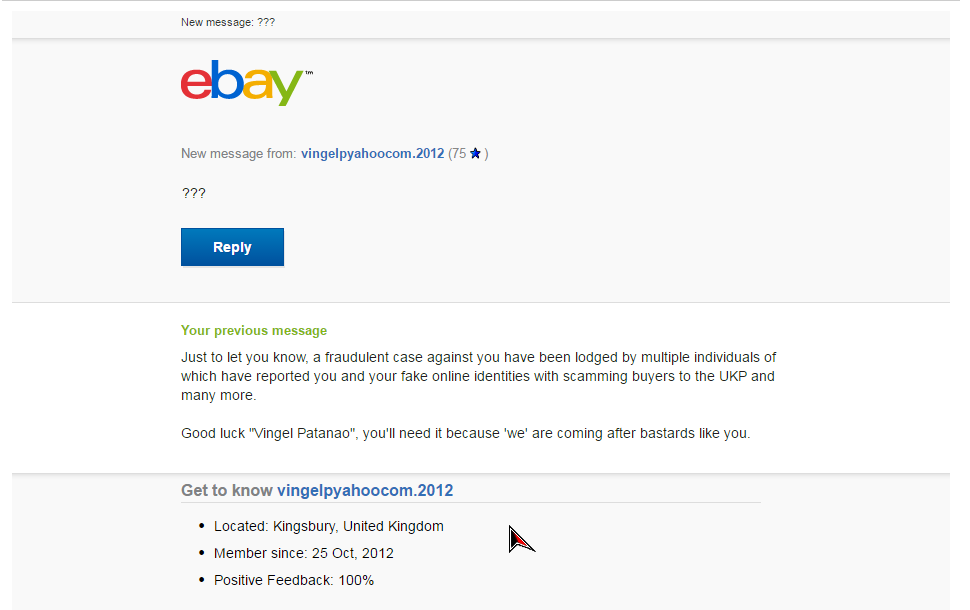Screen dimensions: 970x610
Task: Click the bullet before 'Located'
Action: (x=202, y=526)
